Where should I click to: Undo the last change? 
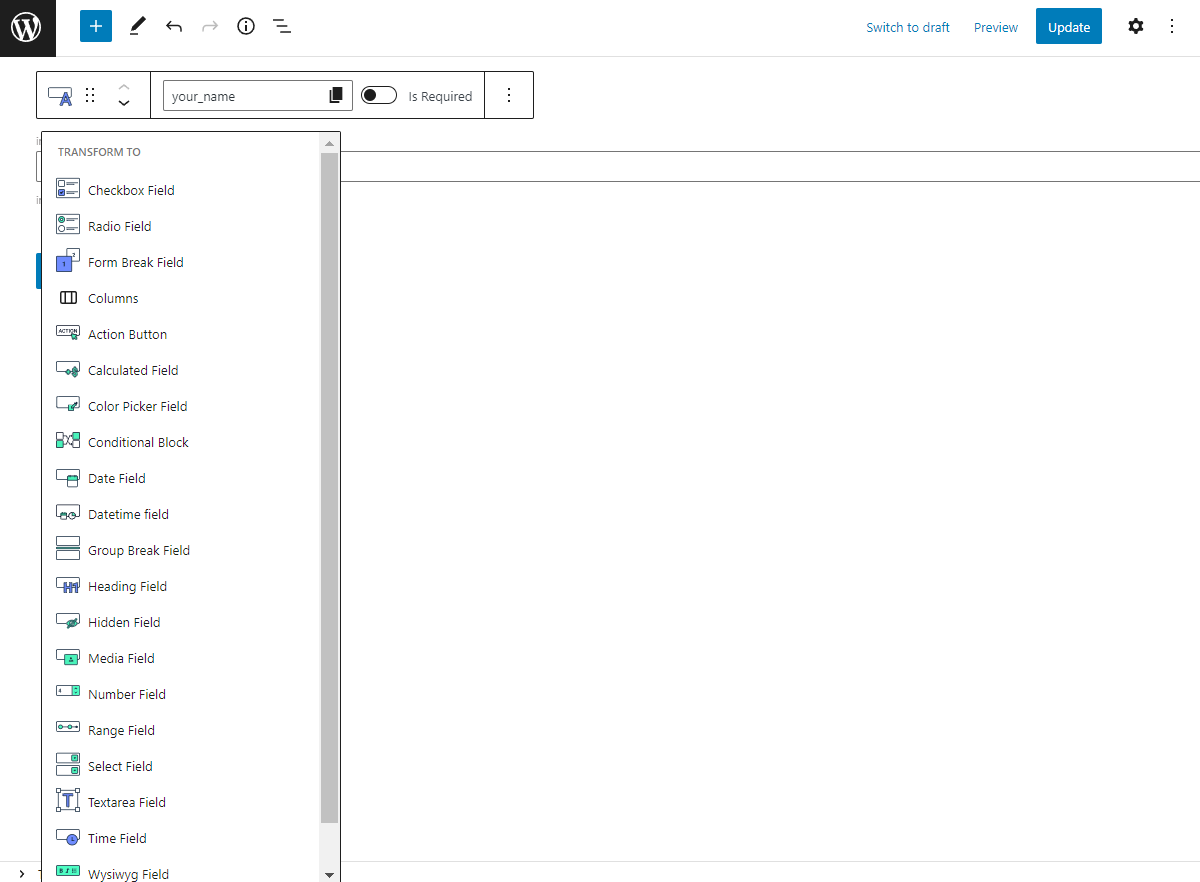(x=173, y=26)
